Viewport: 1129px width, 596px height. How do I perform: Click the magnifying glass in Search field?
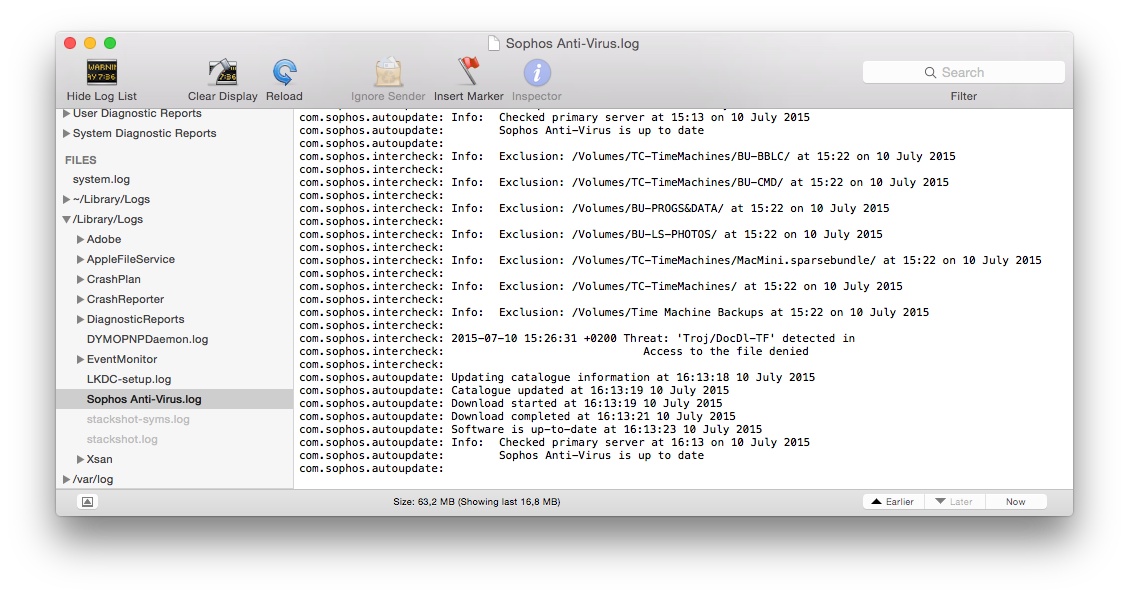[930, 73]
